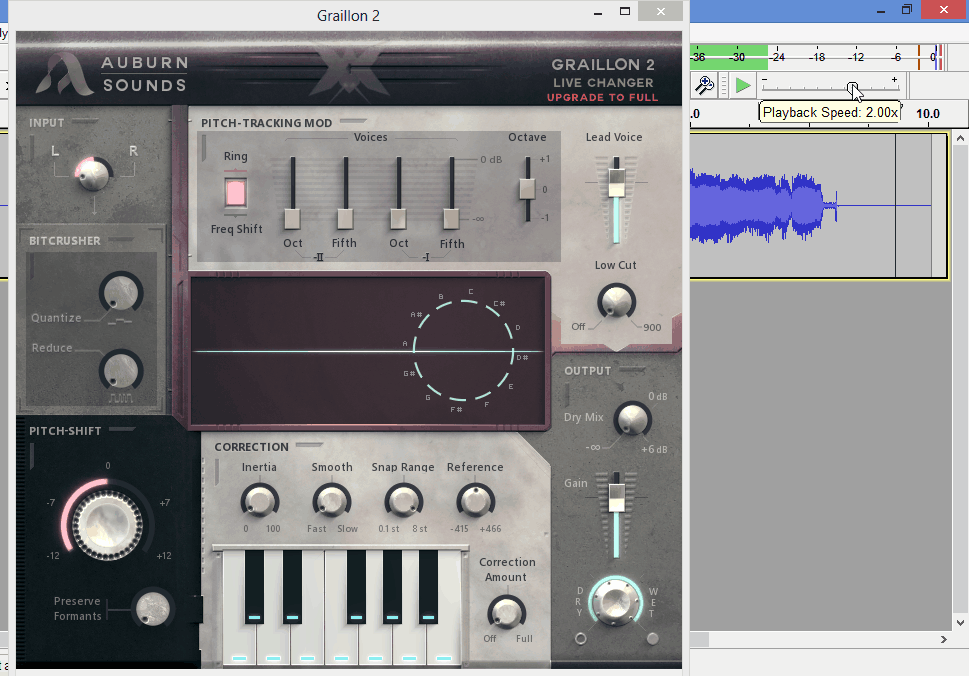969x676 pixels.
Task: Click the toolbar drag grip beside Play-at-speed
Action: 724,85
